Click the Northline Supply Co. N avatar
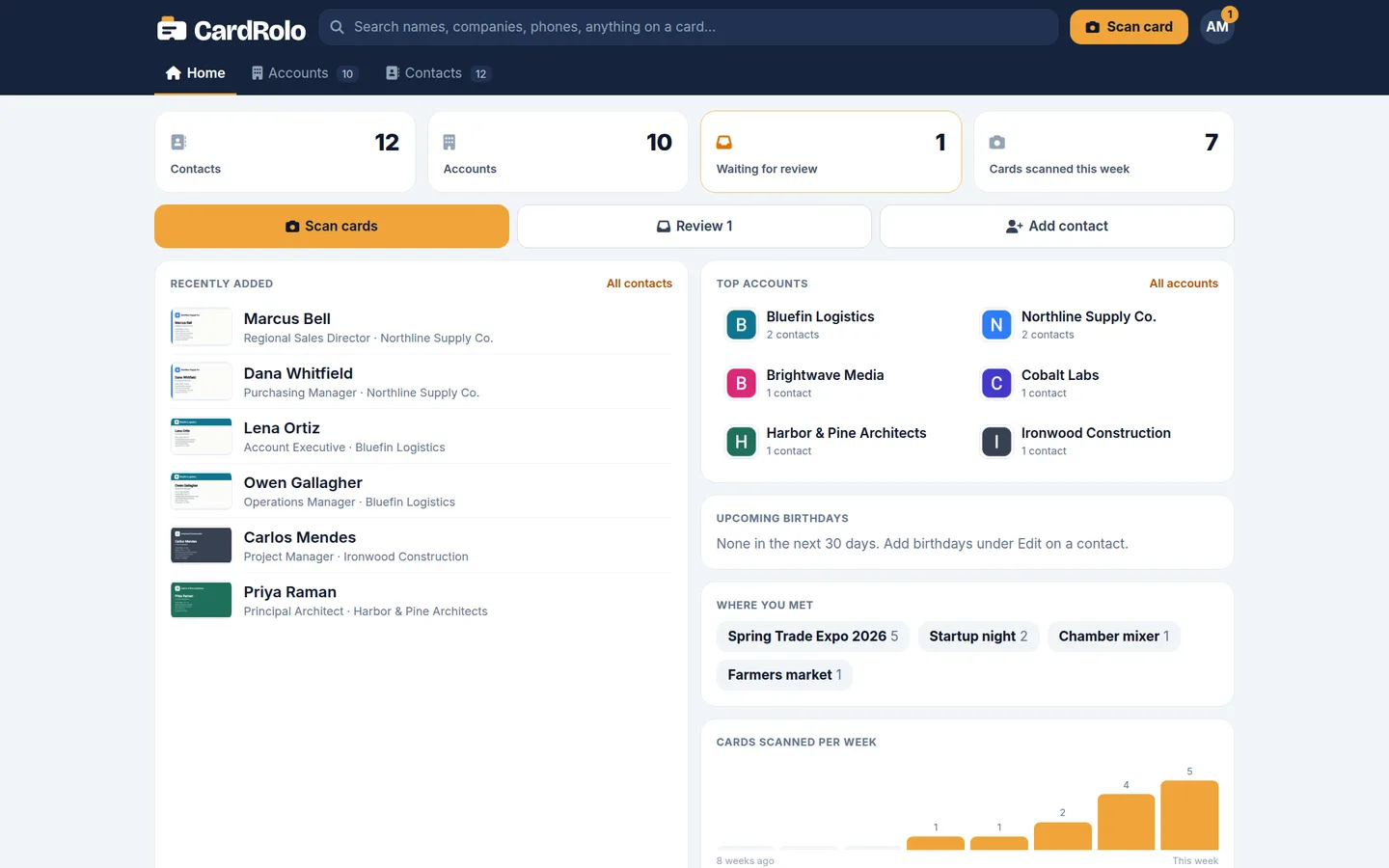This screenshot has width=1389, height=868. click(996, 325)
